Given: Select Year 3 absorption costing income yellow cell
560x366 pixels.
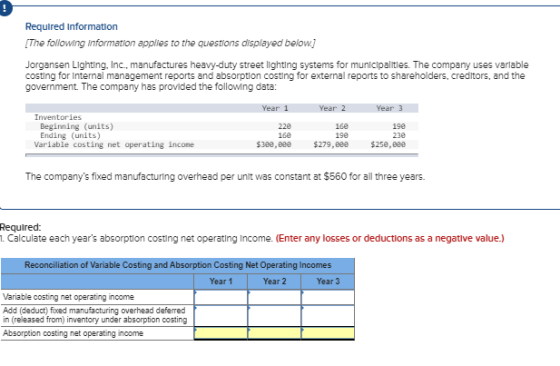Looking at the screenshot, I should point(328,333).
